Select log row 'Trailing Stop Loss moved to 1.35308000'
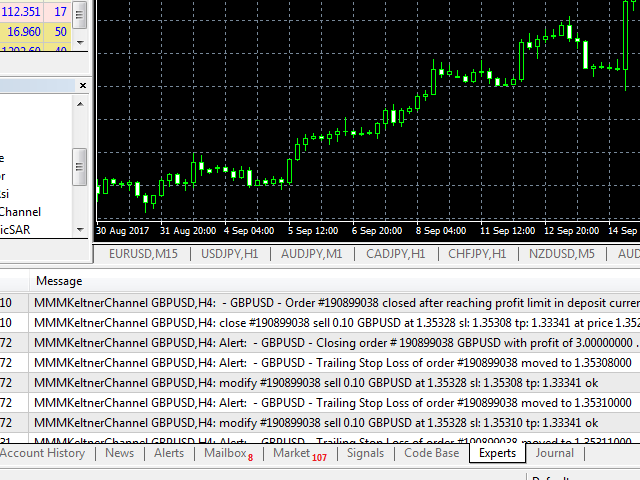This screenshot has width=640, height=480. pyautogui.click(x=320, y=363)
